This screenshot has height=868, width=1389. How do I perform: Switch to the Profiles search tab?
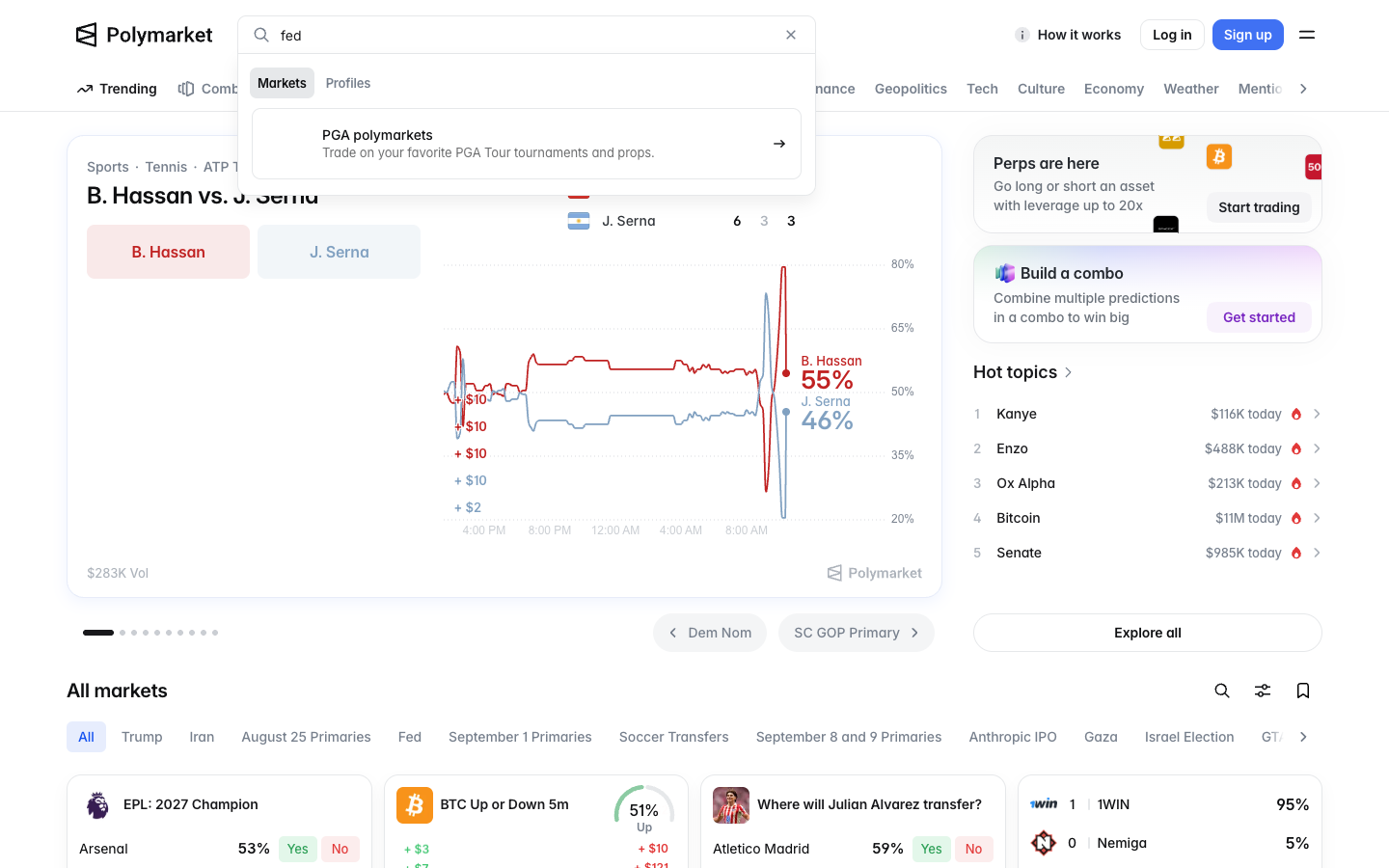pyautogui.click(x=348, y=83)
